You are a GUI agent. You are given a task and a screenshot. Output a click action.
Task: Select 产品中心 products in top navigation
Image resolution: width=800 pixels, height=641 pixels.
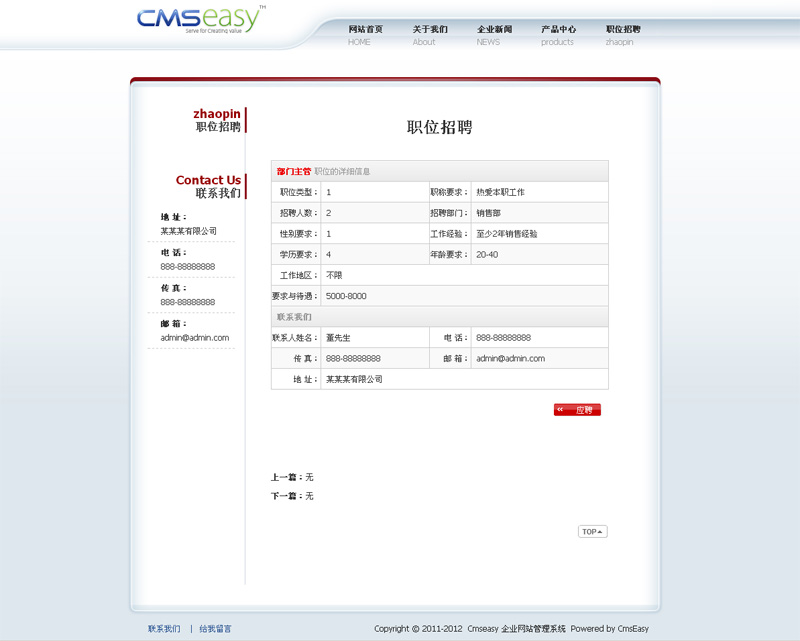(x=558, y=35)
